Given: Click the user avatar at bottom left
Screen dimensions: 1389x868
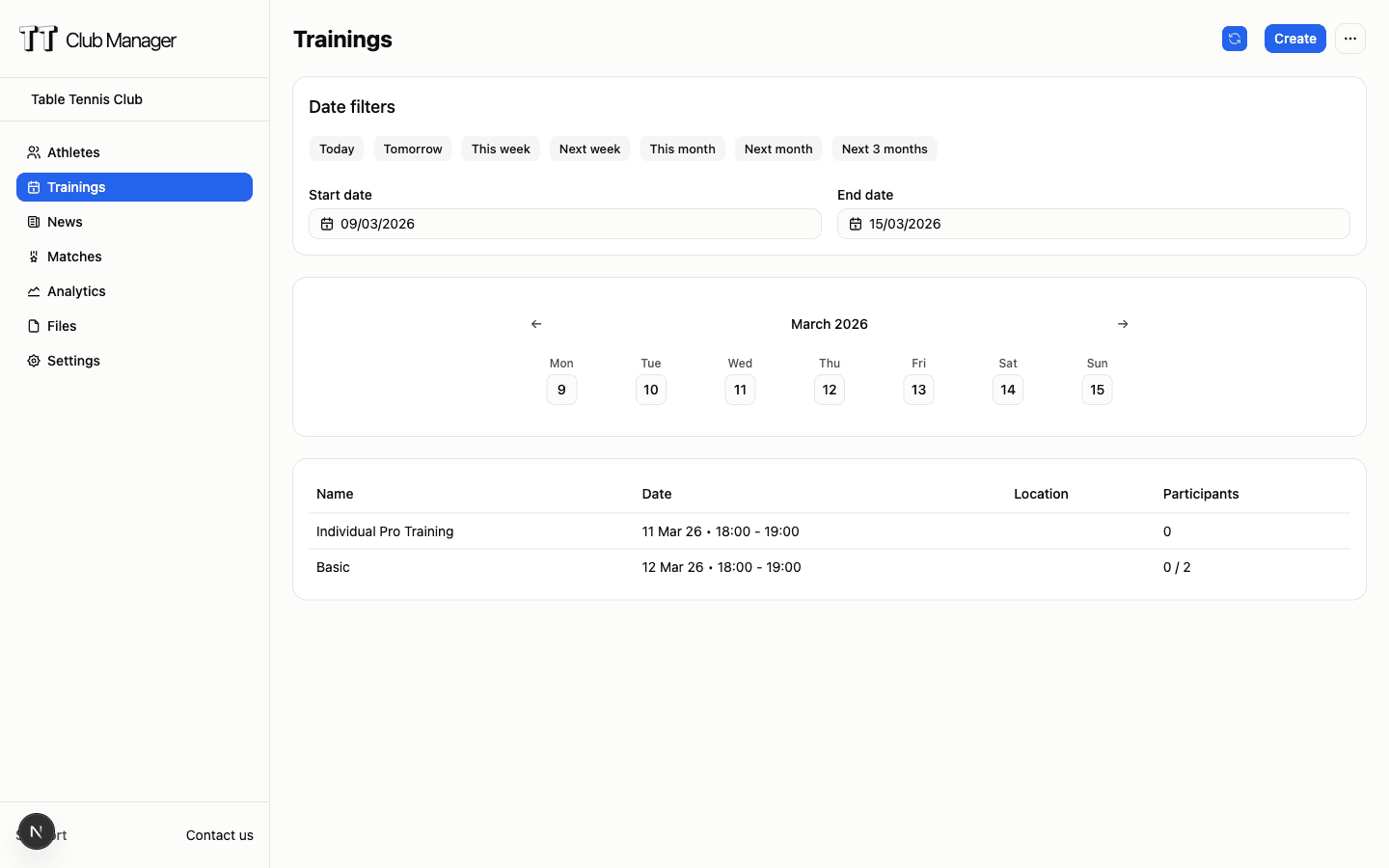Looking at the screenshot, I should pyautogui.click(x=37, y=831).
